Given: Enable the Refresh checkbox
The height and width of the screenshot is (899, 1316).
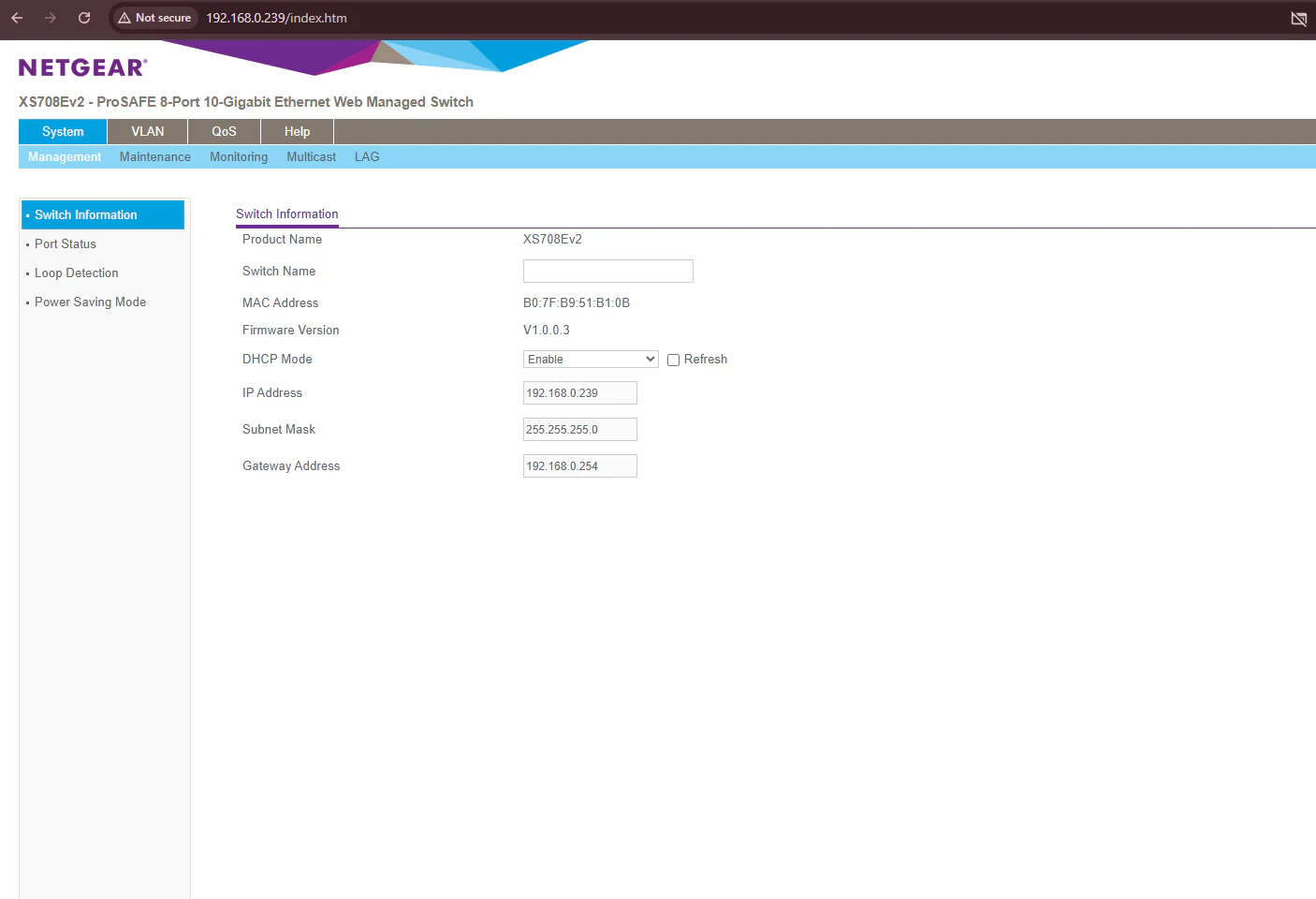Looking at the screenshot, I should [x=673, y=360].
